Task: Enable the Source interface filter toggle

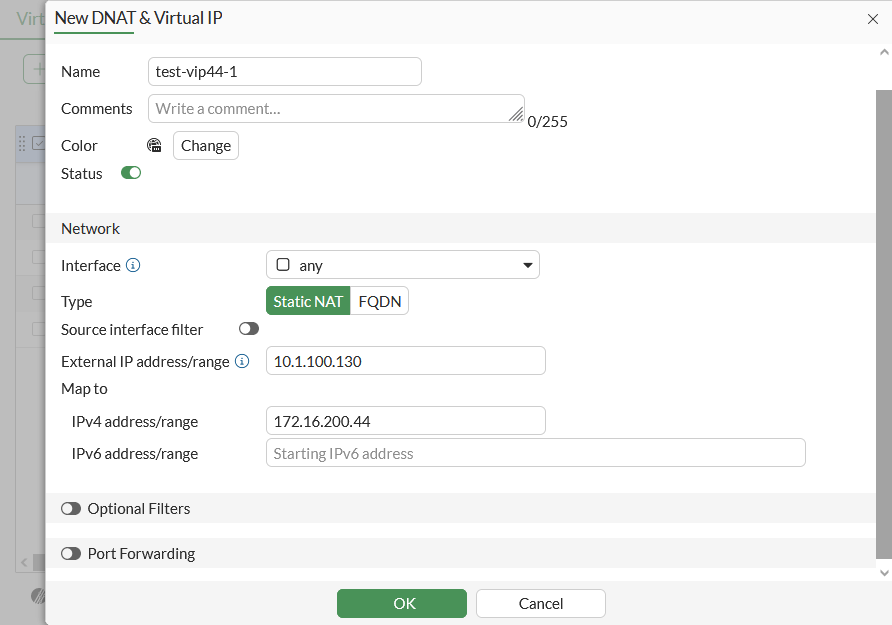Action: click(x=249, y=329)
